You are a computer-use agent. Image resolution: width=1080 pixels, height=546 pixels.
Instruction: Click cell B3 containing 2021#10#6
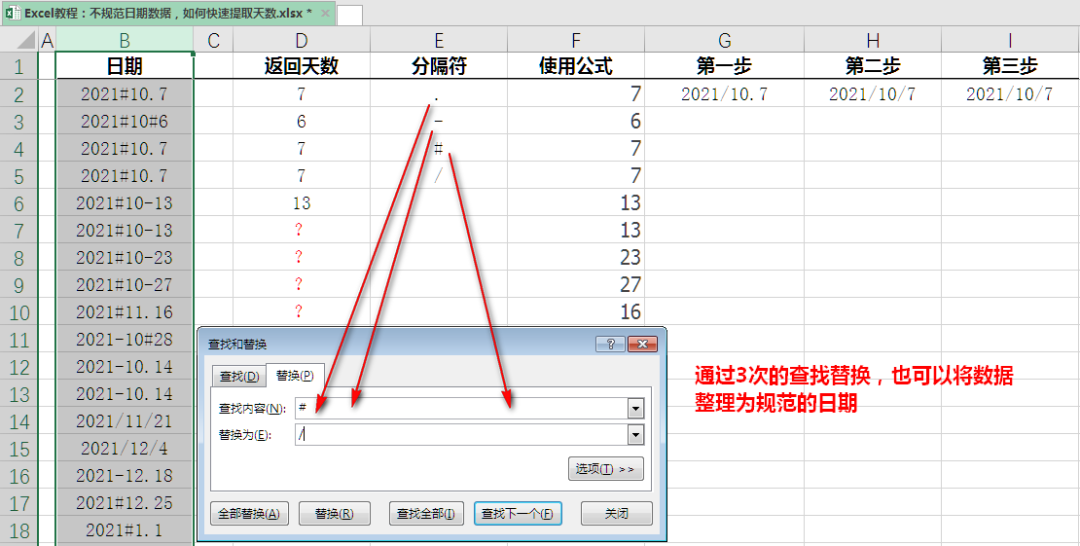click(124, 121)
